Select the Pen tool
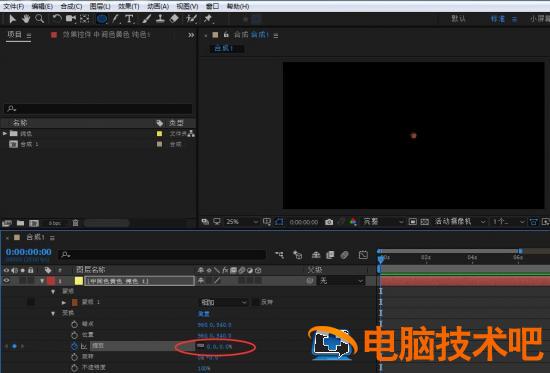 pos(115,19)
